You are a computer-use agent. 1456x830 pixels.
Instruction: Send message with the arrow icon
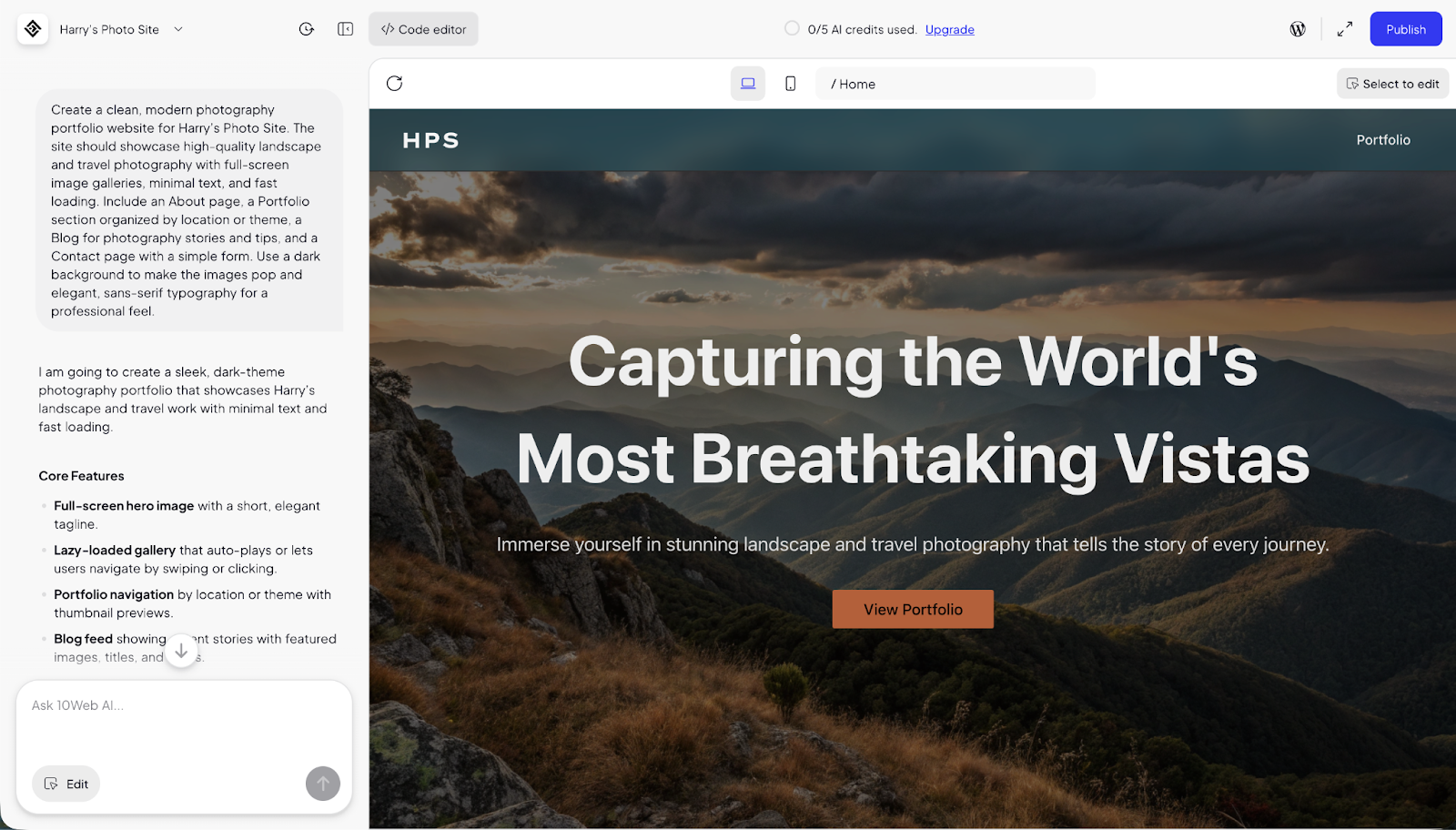[x=322, y=784]
